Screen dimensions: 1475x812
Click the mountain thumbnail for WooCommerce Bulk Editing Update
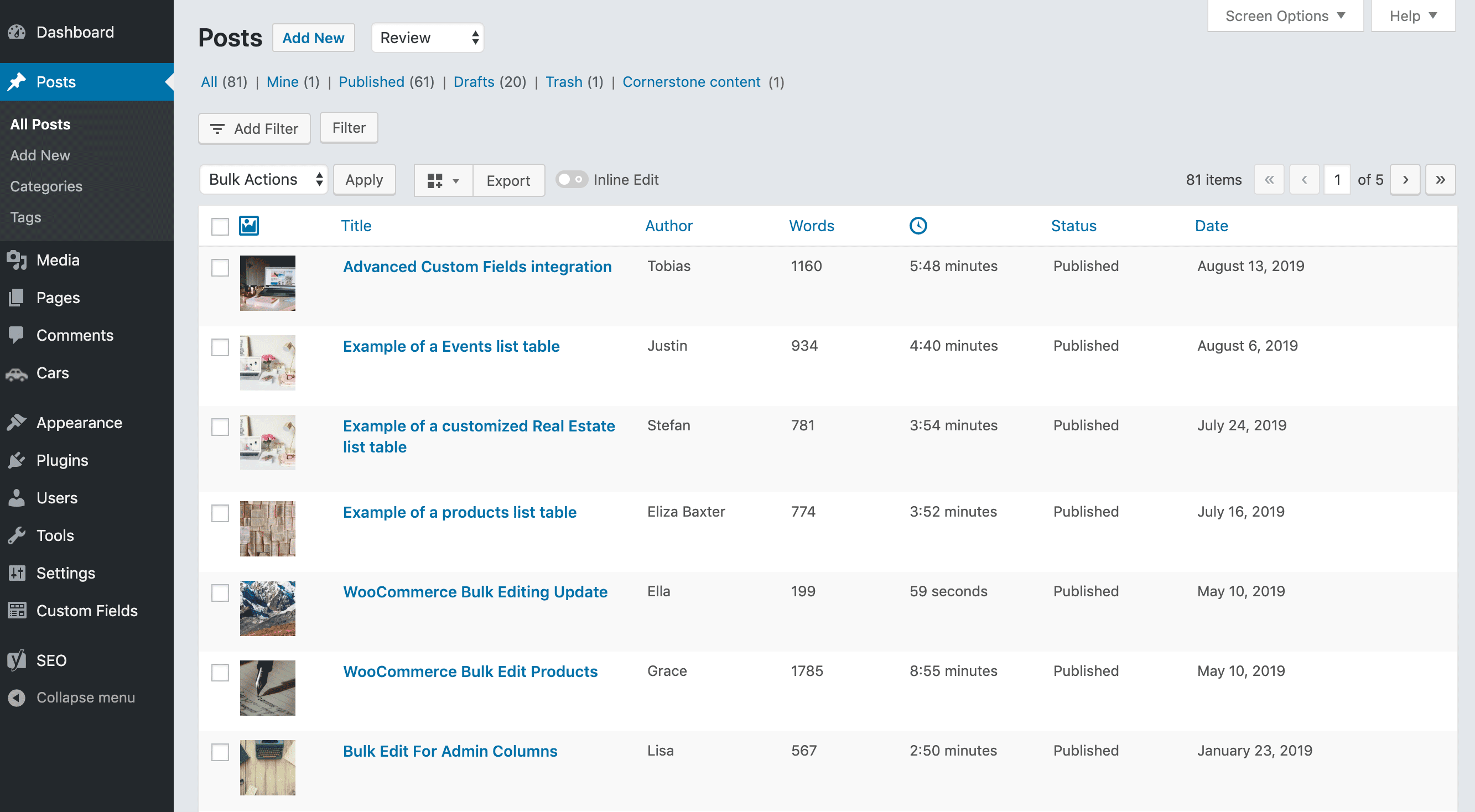pyautogui.click(x=267, y=608)
